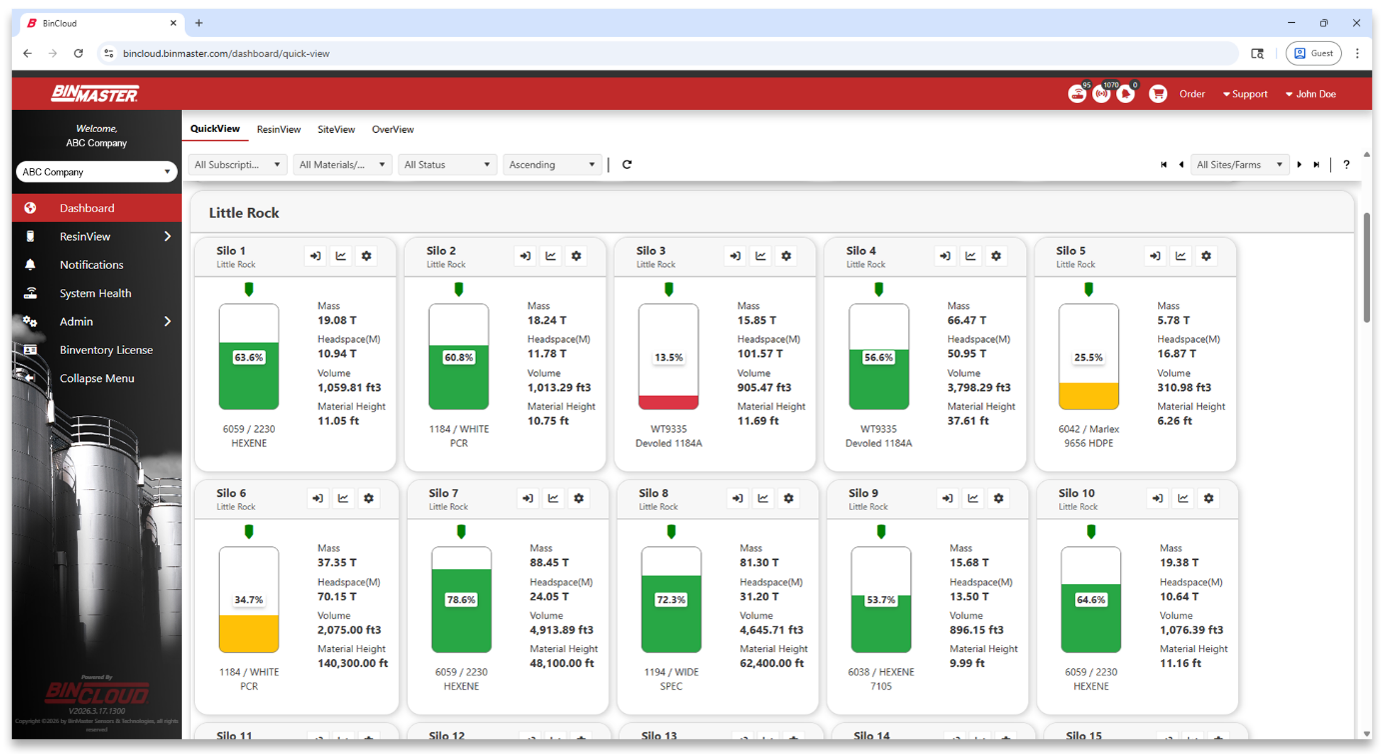Open Silo 3 settings gear
Screen dimensions: 1386x754
tap(786, 256)
